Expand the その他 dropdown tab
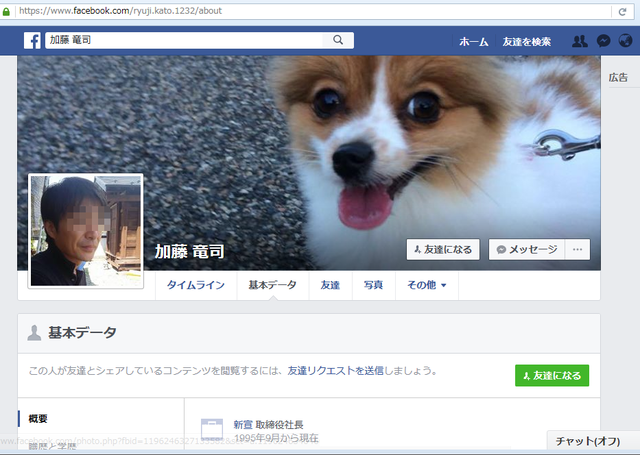The height and width of the screenshot is (455, 640). pyautogui.click(x=427, y=285)
